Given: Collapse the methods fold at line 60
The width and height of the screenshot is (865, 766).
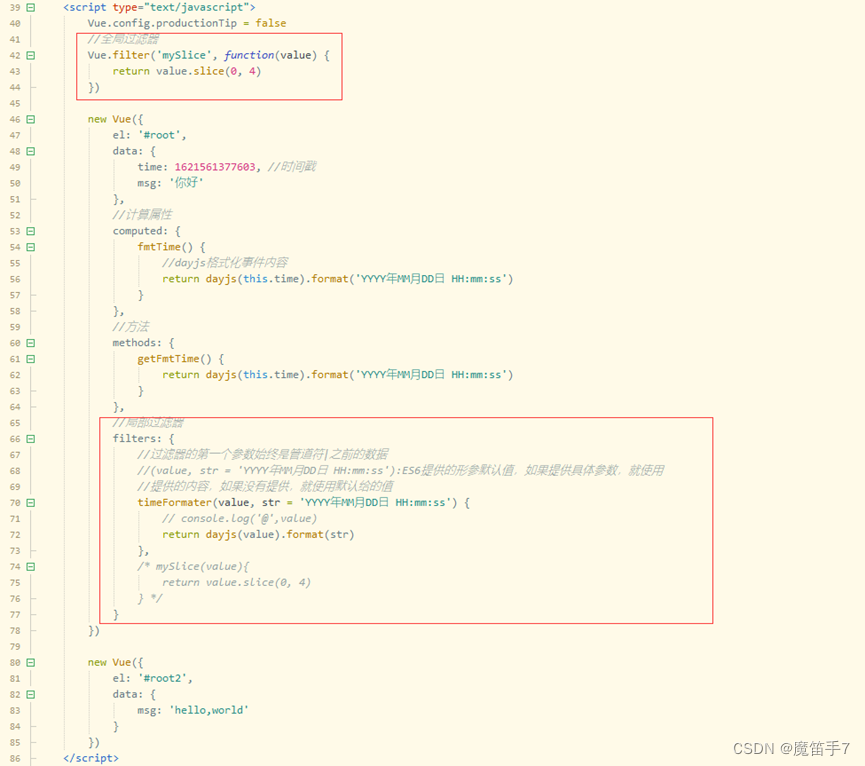Looking at the screenshot, I should (31, 343).
